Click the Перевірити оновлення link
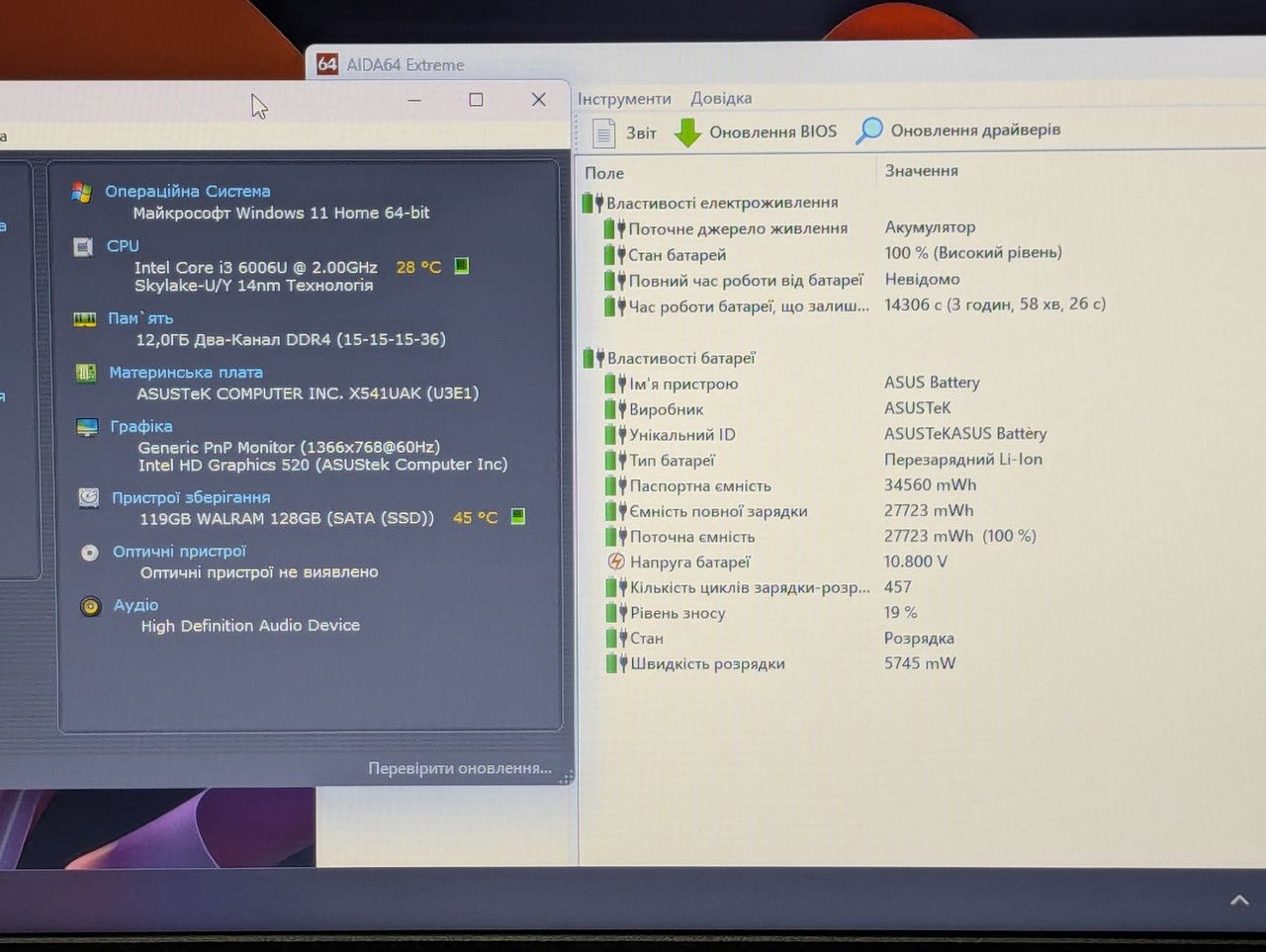The width and height of the screenshot is (1266, 952). (x=460, y=768)
